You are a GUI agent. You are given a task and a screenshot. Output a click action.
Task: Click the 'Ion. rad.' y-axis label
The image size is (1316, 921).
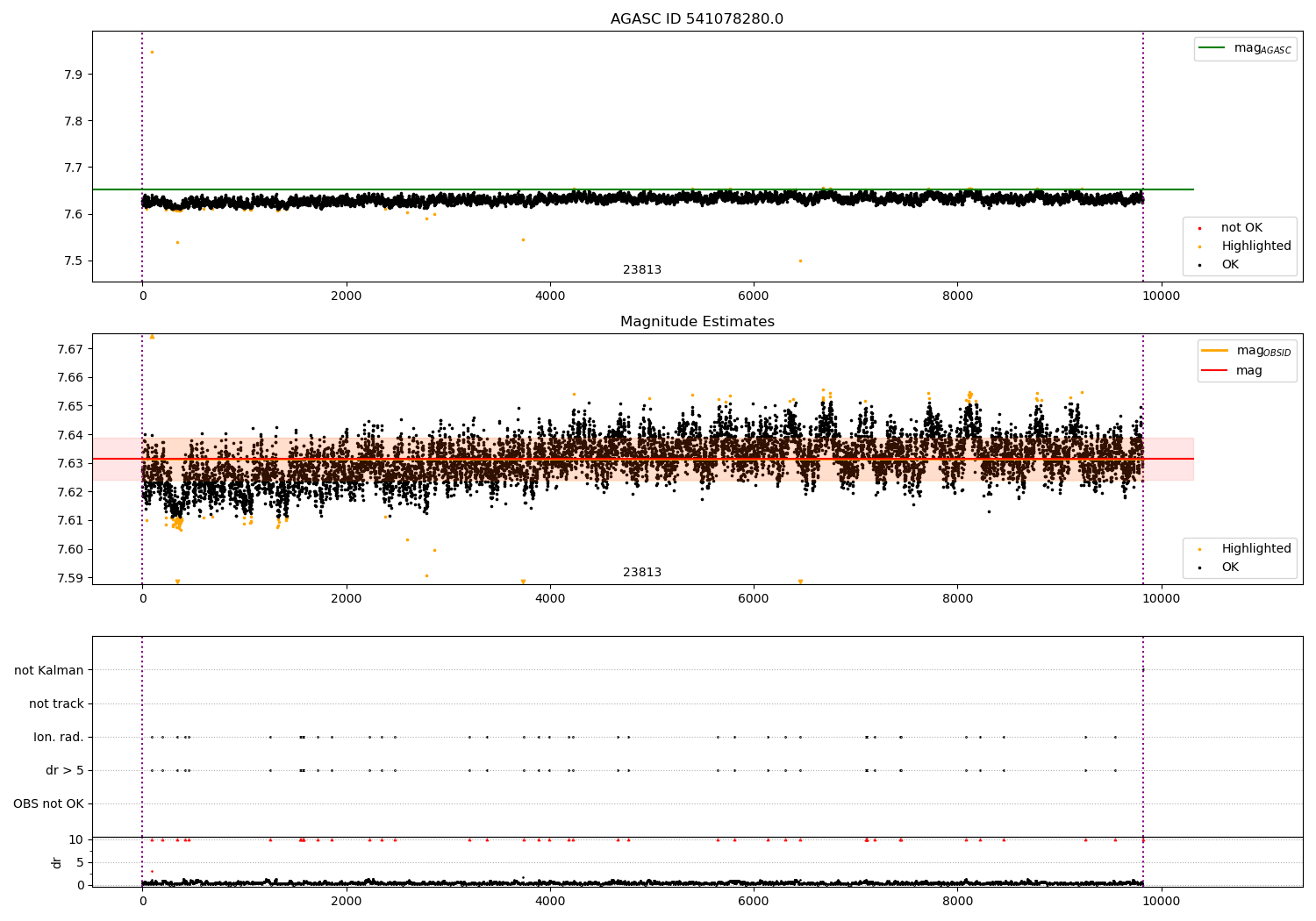59,737
